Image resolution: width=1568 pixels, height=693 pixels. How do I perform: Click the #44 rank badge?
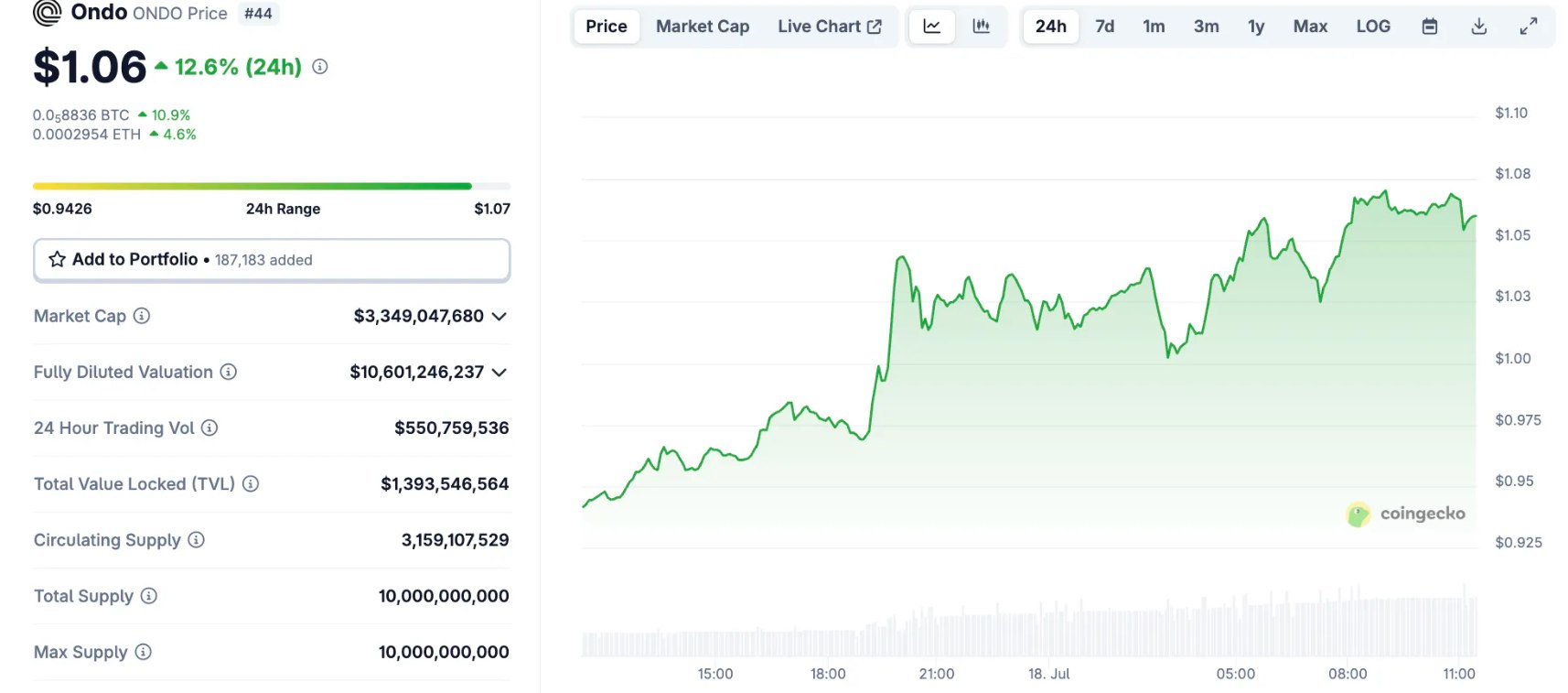tap(258, 14)
